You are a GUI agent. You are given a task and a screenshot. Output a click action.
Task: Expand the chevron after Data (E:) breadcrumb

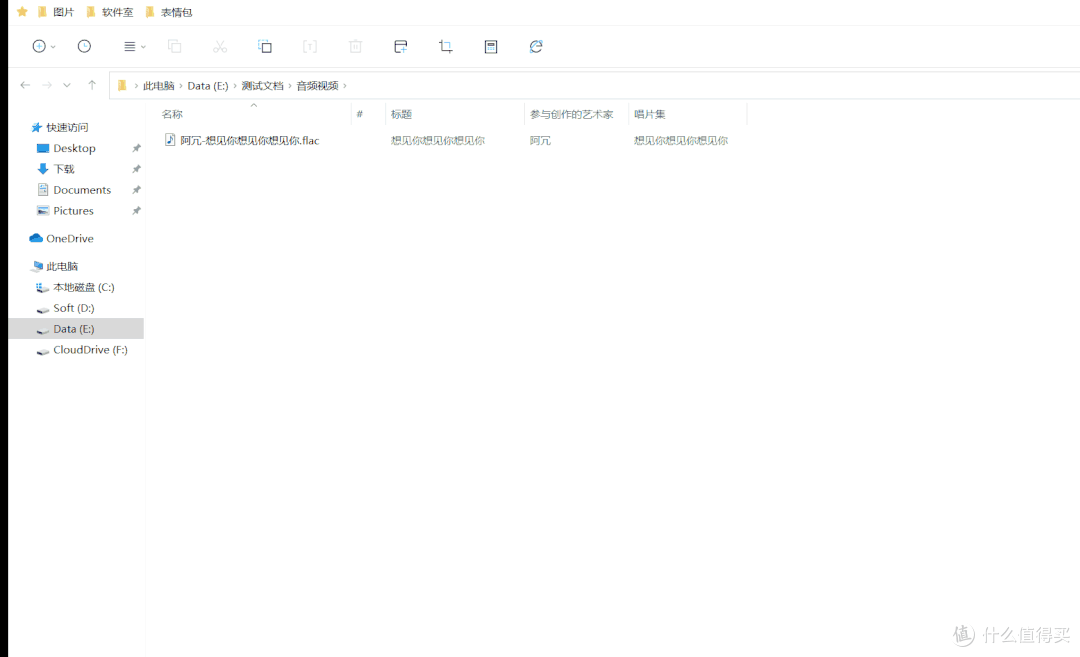tap(235, 85)
